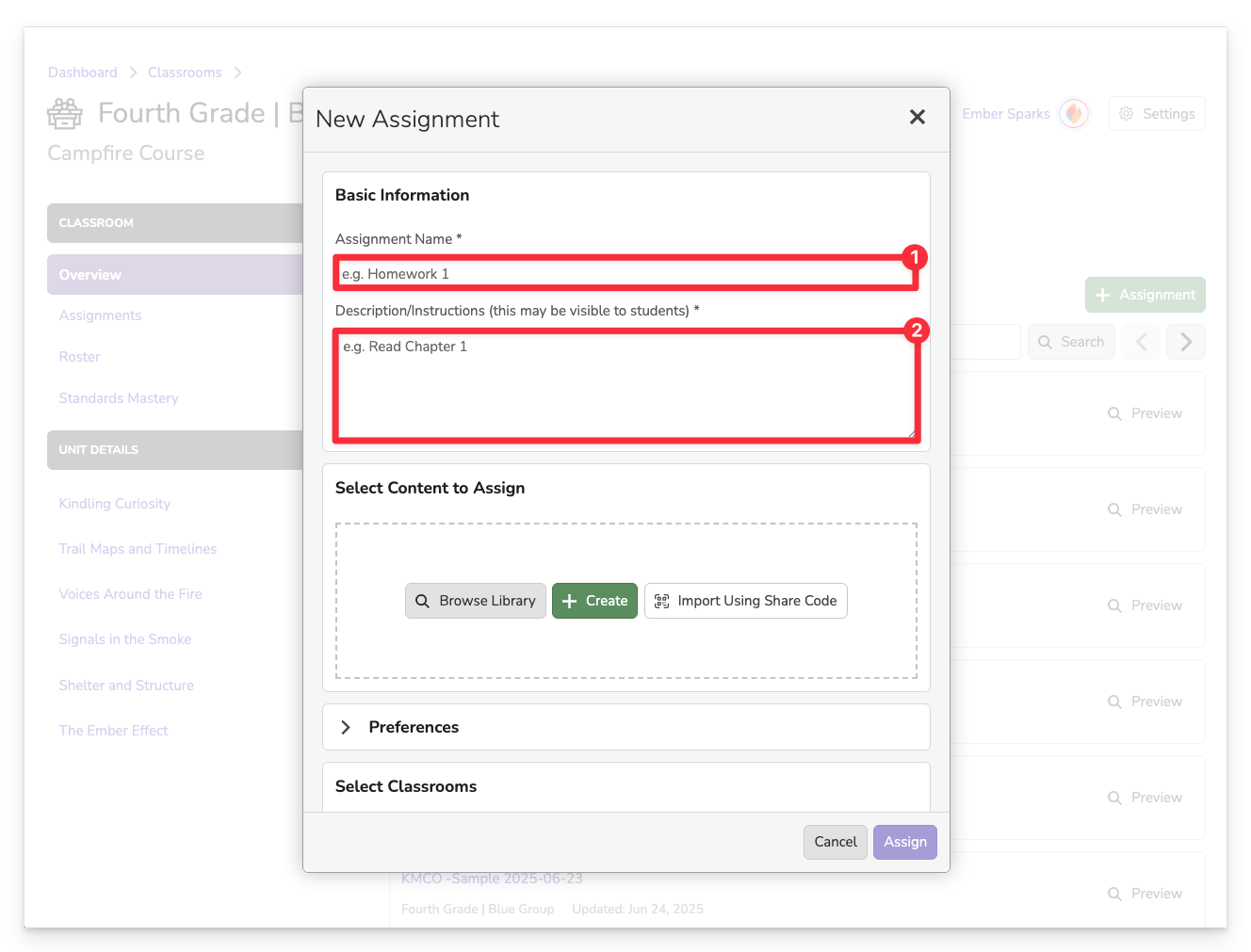
Task: Open Roster in the sidebar
Action: [79, 357]
